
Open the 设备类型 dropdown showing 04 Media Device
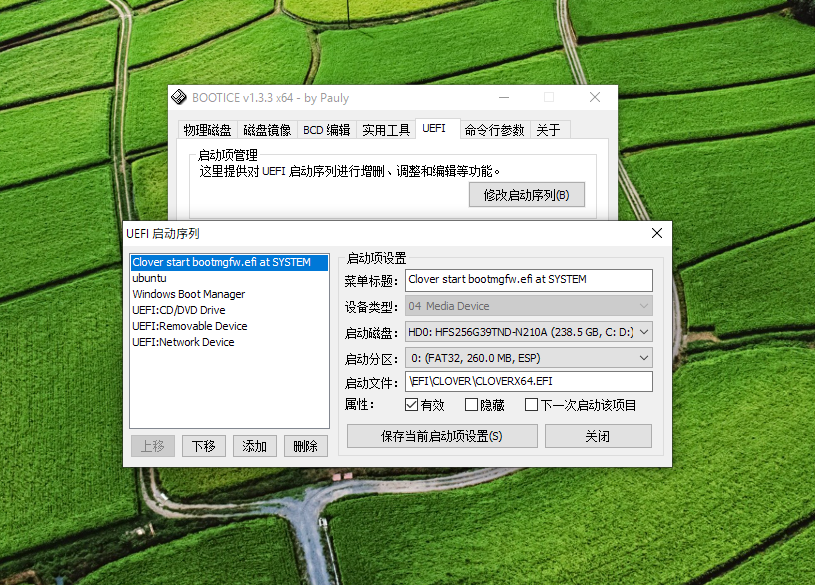(x=529, y=306)
